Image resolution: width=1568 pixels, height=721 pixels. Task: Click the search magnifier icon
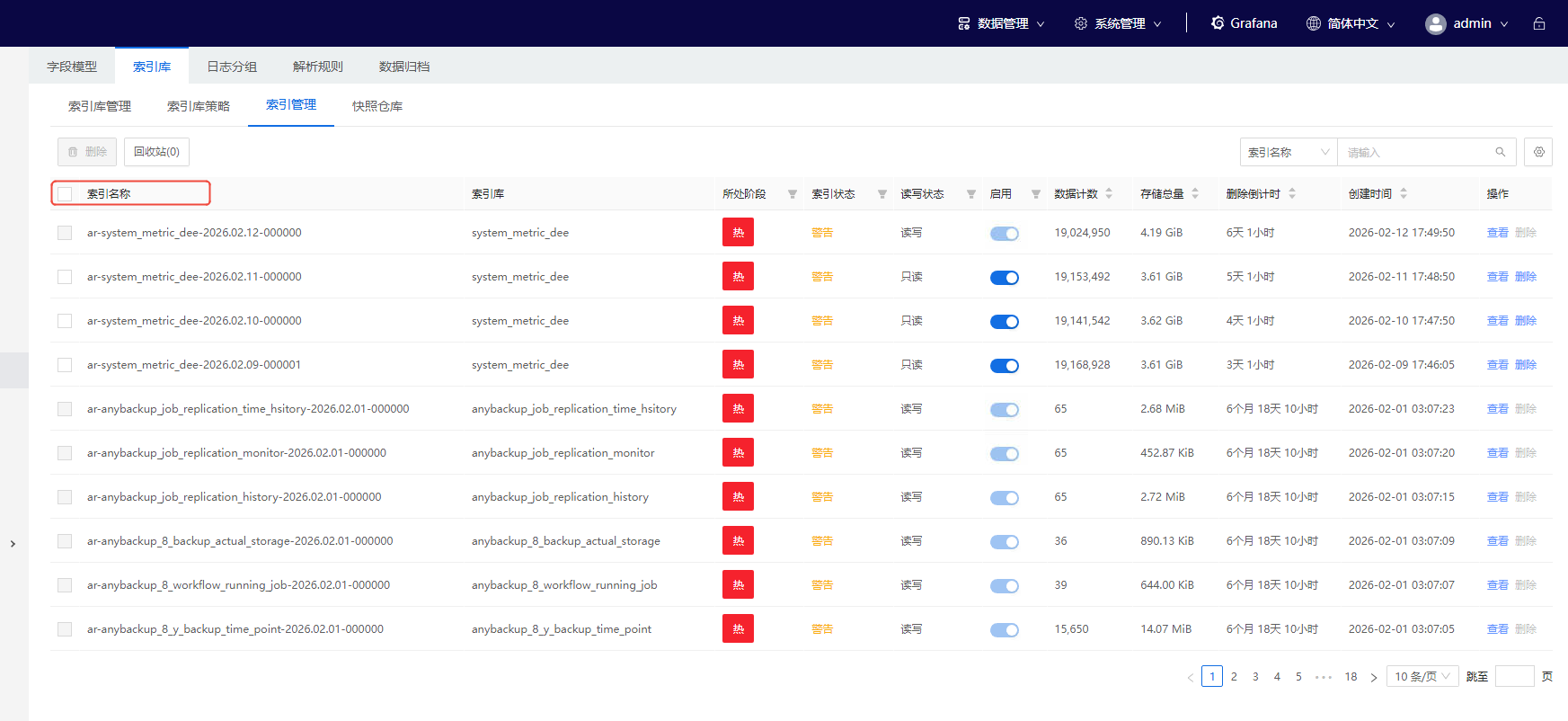pyautogui.click(x=1501, y=152)
